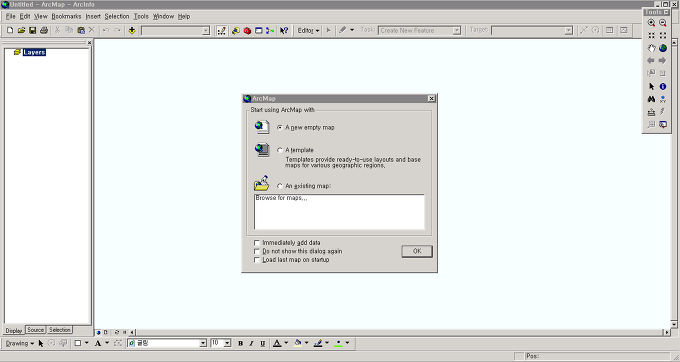The height and width of the screenshot is (362, 680).
Task: Switch to the Selection tab in table of contents
Action: [x=59, y=330]
